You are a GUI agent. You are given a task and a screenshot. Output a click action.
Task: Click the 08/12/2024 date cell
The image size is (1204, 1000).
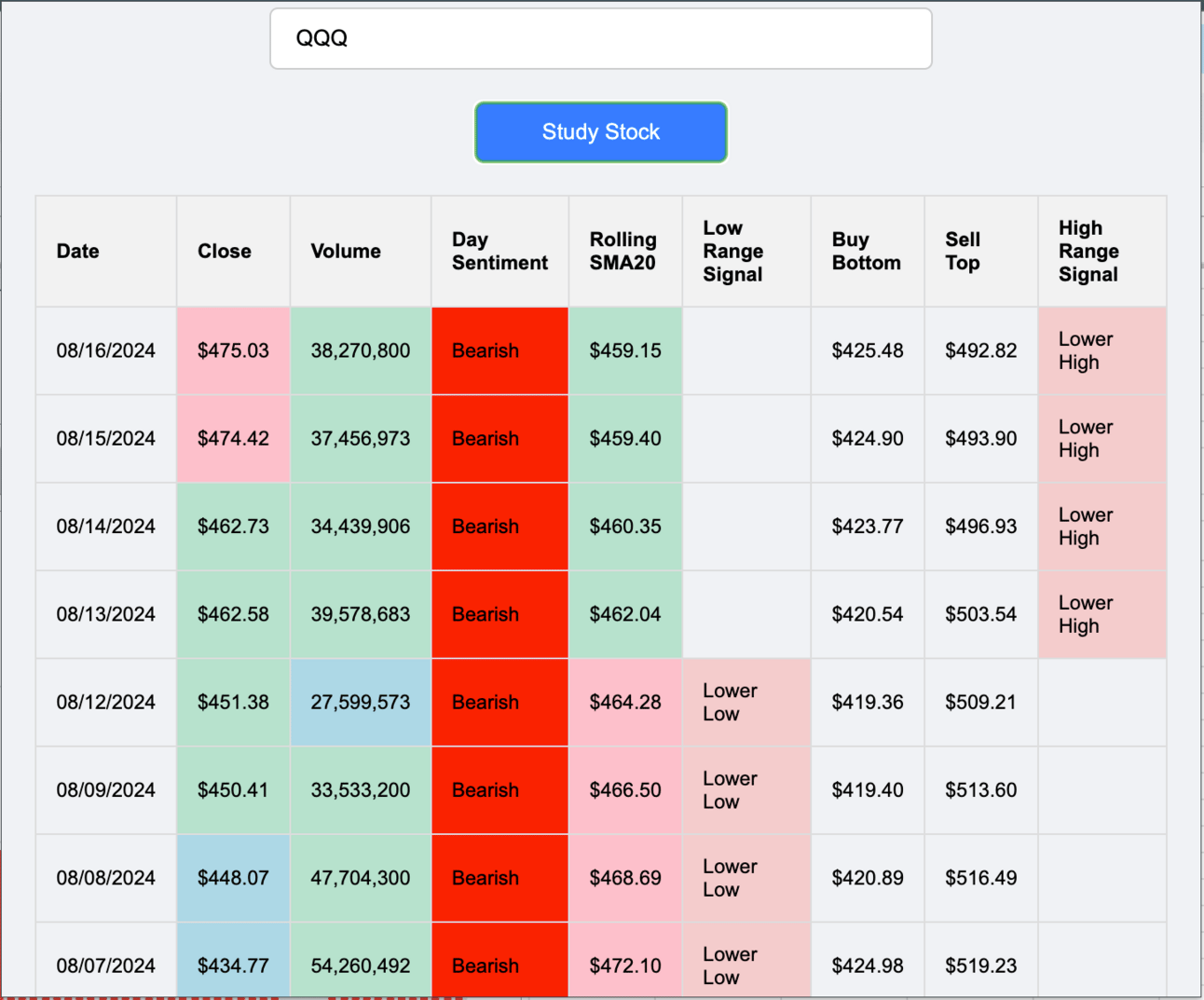[106, 703]
